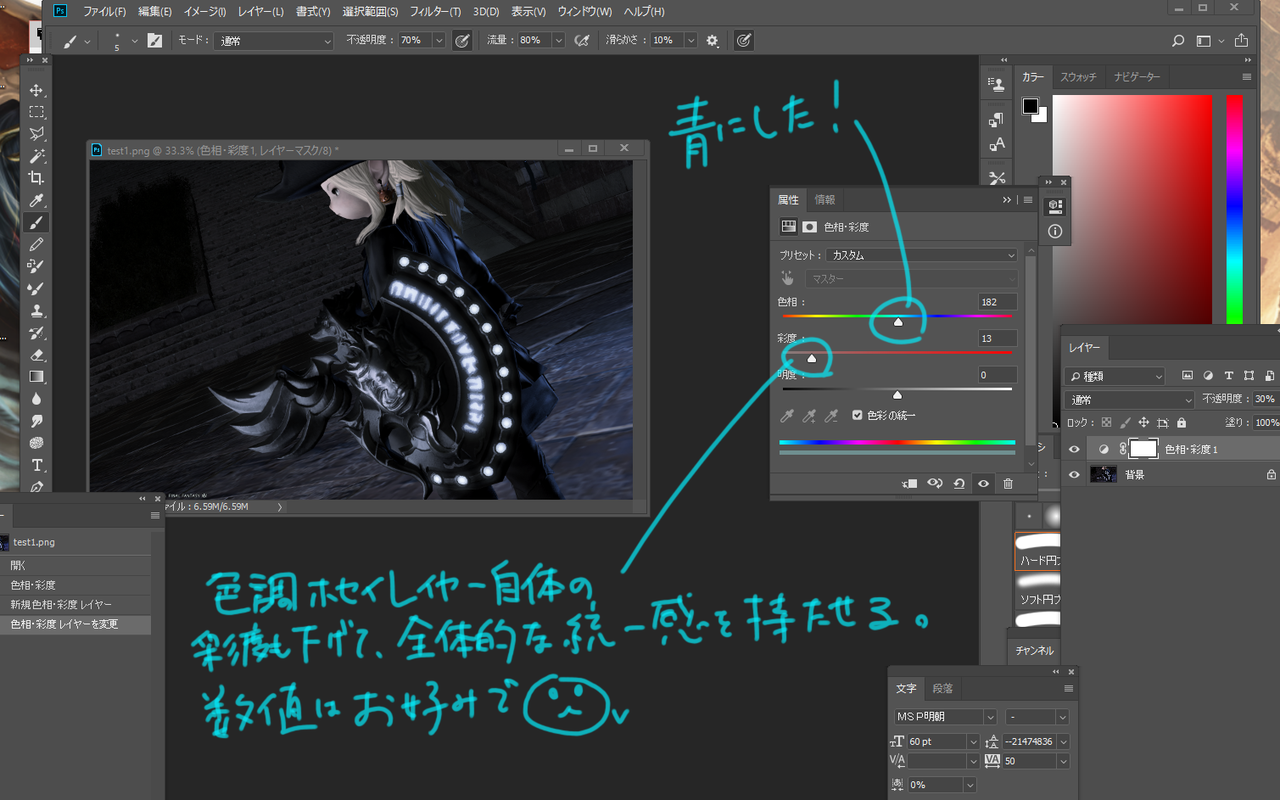
Task: Select the Horizontal Type tool
Action: click(x=37, y=465)
